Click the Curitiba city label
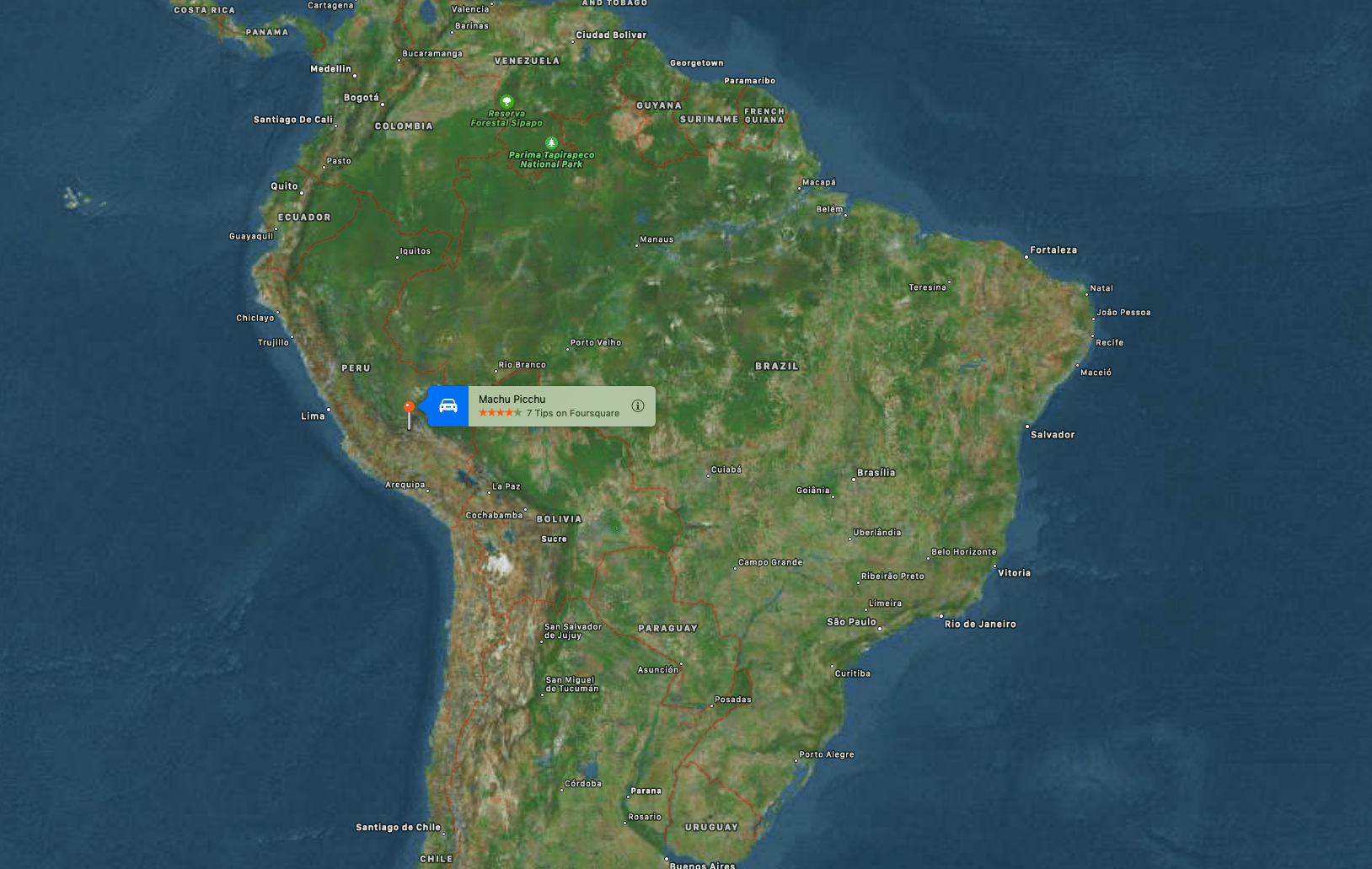The image size is (1372, 869). [x=853, y=673]
